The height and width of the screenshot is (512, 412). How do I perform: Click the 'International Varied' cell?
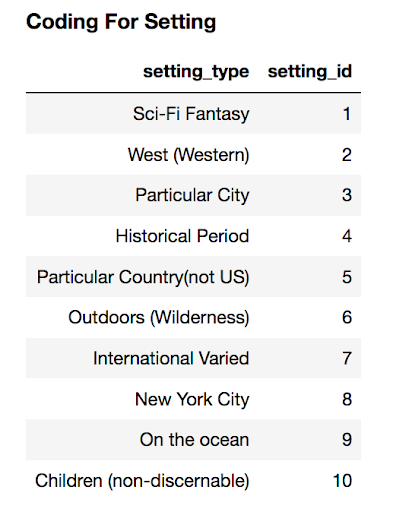point(171,358)
